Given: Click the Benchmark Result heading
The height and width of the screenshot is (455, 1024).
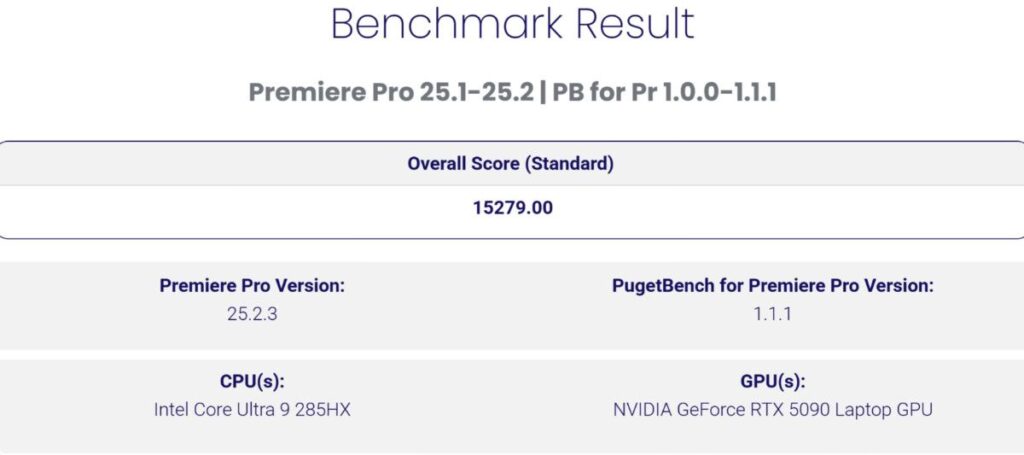Looking at the screenshot, I should [x=512, y=24].
